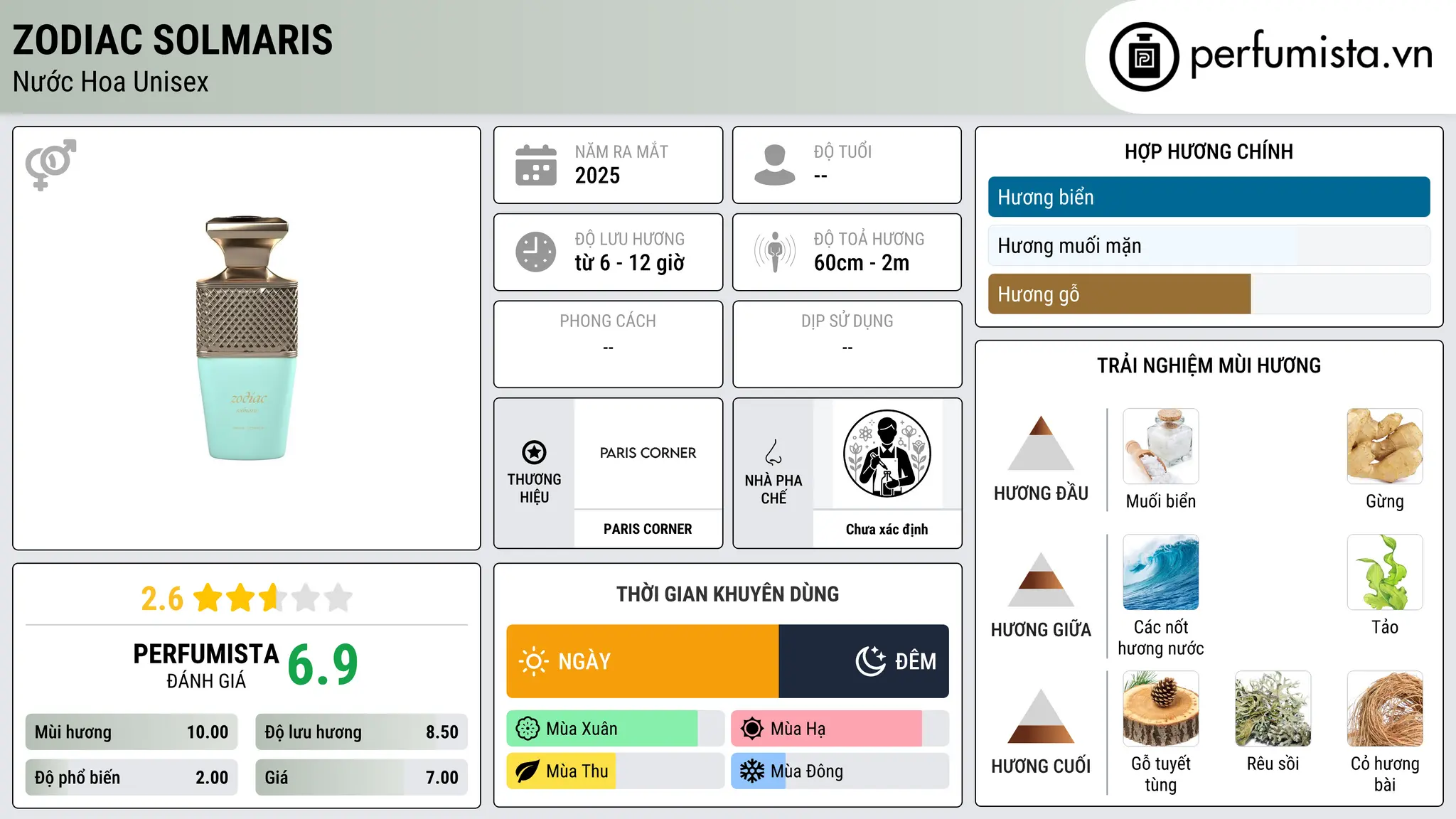The width and height of the screenshot is (1456, 819).
Task: Click the Hương giữa pyramid icon
Action: (1041, 579)
